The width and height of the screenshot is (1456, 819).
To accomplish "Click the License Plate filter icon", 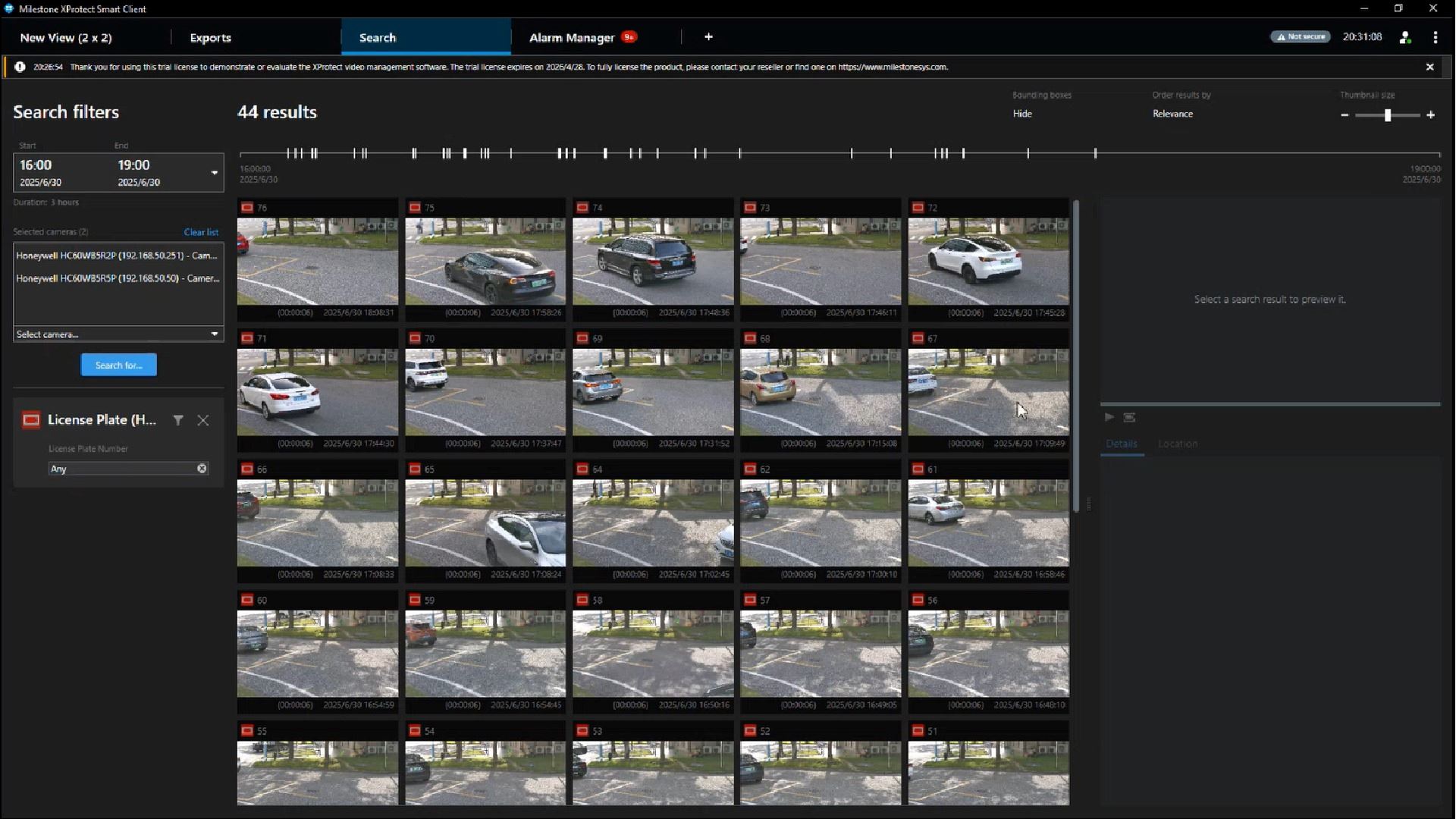I will coord(31,420).
